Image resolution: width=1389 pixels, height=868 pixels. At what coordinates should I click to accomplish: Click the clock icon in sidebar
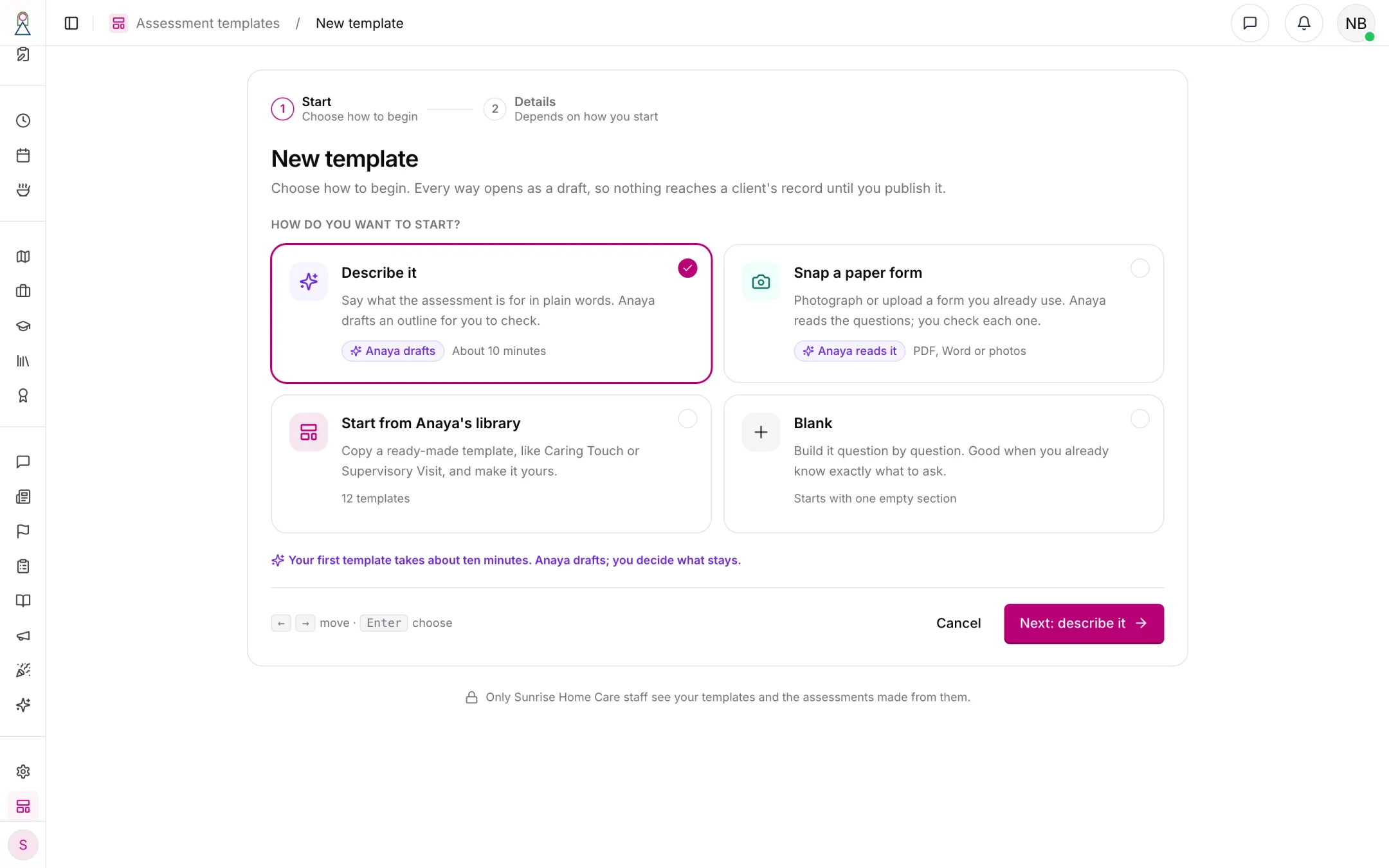tap(23, 121)
